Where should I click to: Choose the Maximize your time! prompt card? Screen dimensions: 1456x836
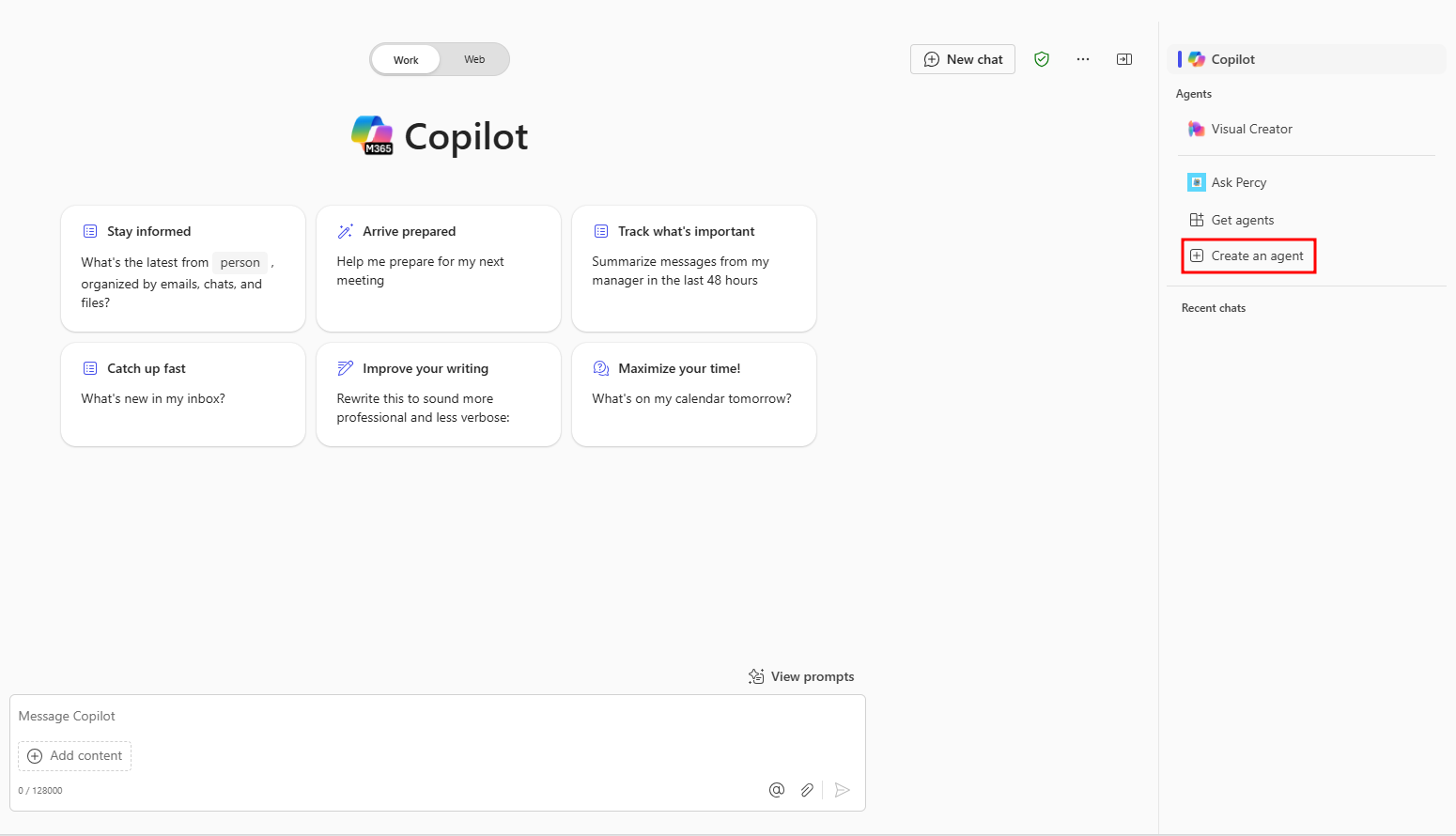(x=694, y=395)
